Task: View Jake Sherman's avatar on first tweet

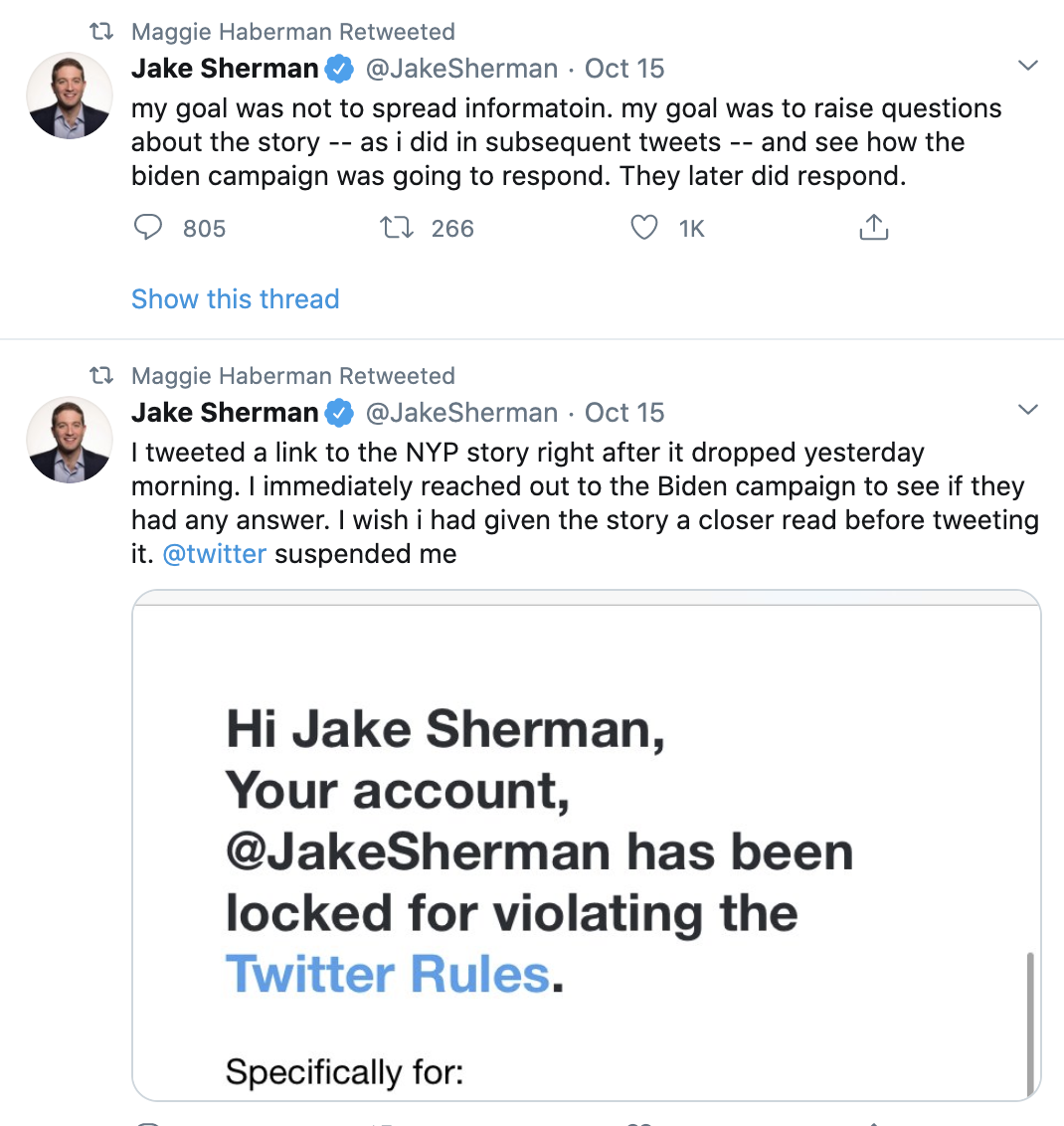Action: click(69, 95)
